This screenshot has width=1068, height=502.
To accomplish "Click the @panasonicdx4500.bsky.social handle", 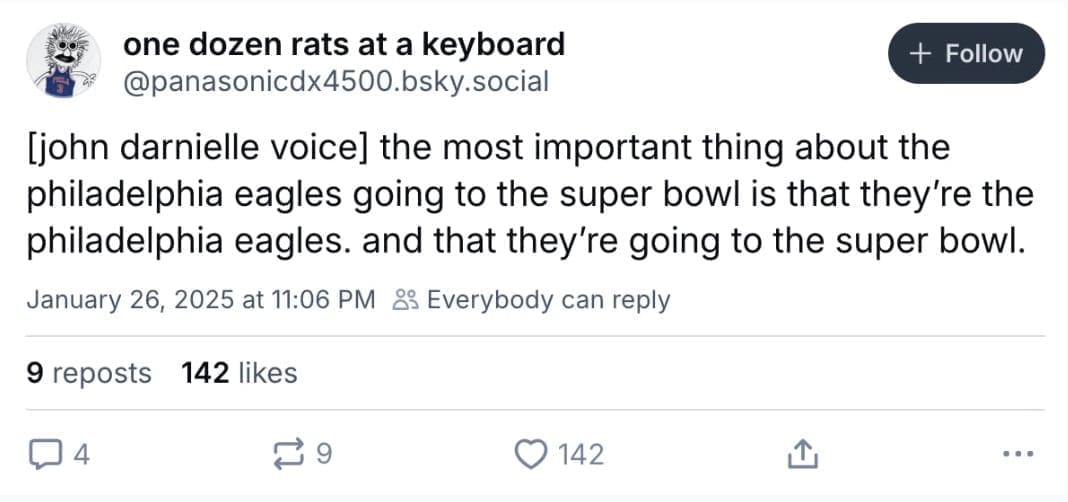I will tap(335, 81).
